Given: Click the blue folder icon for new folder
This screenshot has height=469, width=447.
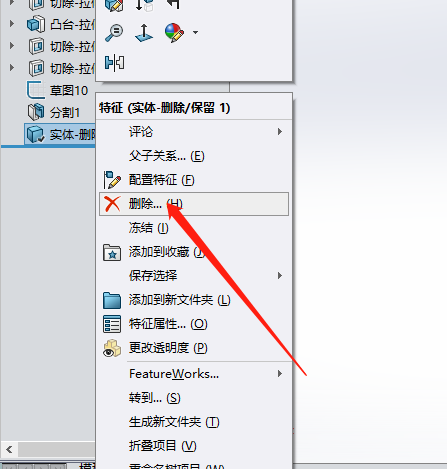Looking at the screenshot, I should [x=112, y=300].
